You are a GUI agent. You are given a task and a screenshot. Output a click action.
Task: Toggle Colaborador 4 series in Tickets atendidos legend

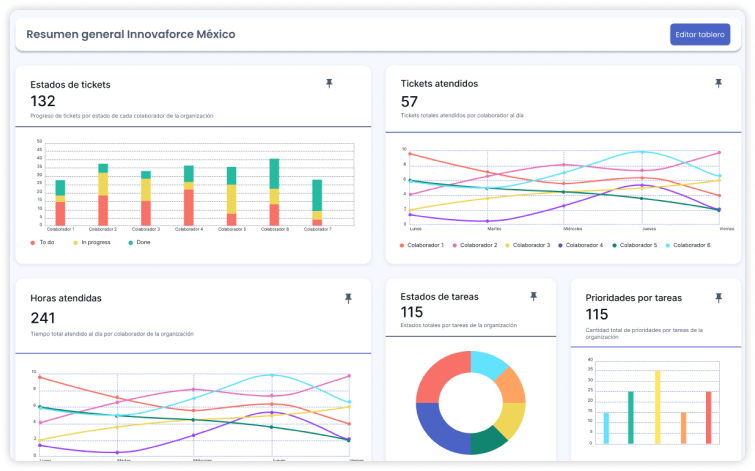(x=581, y=245)
